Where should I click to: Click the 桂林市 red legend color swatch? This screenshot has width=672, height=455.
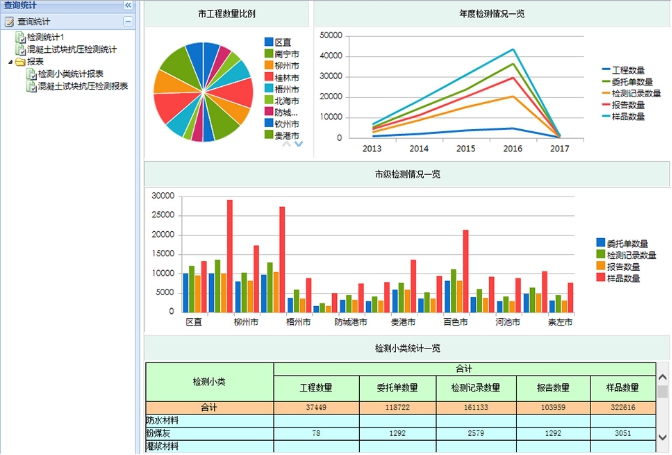tap(268, 77)
